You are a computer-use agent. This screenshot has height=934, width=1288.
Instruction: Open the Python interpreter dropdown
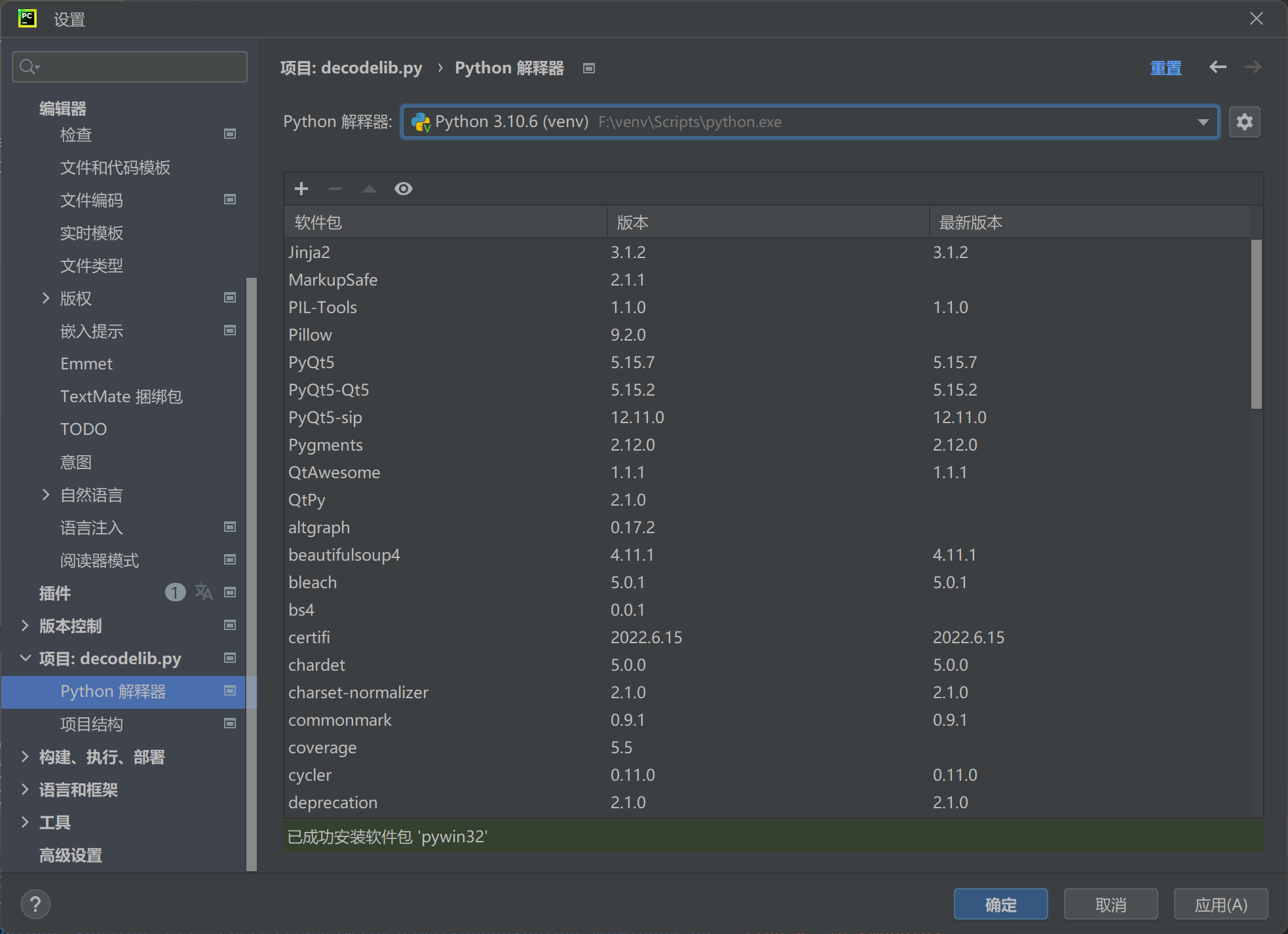point(1203,122)
